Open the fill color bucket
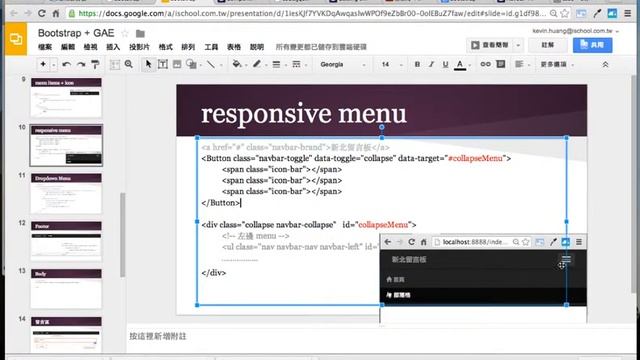The height and width of the screenshot is (360, 640). (x=237, y=64)
